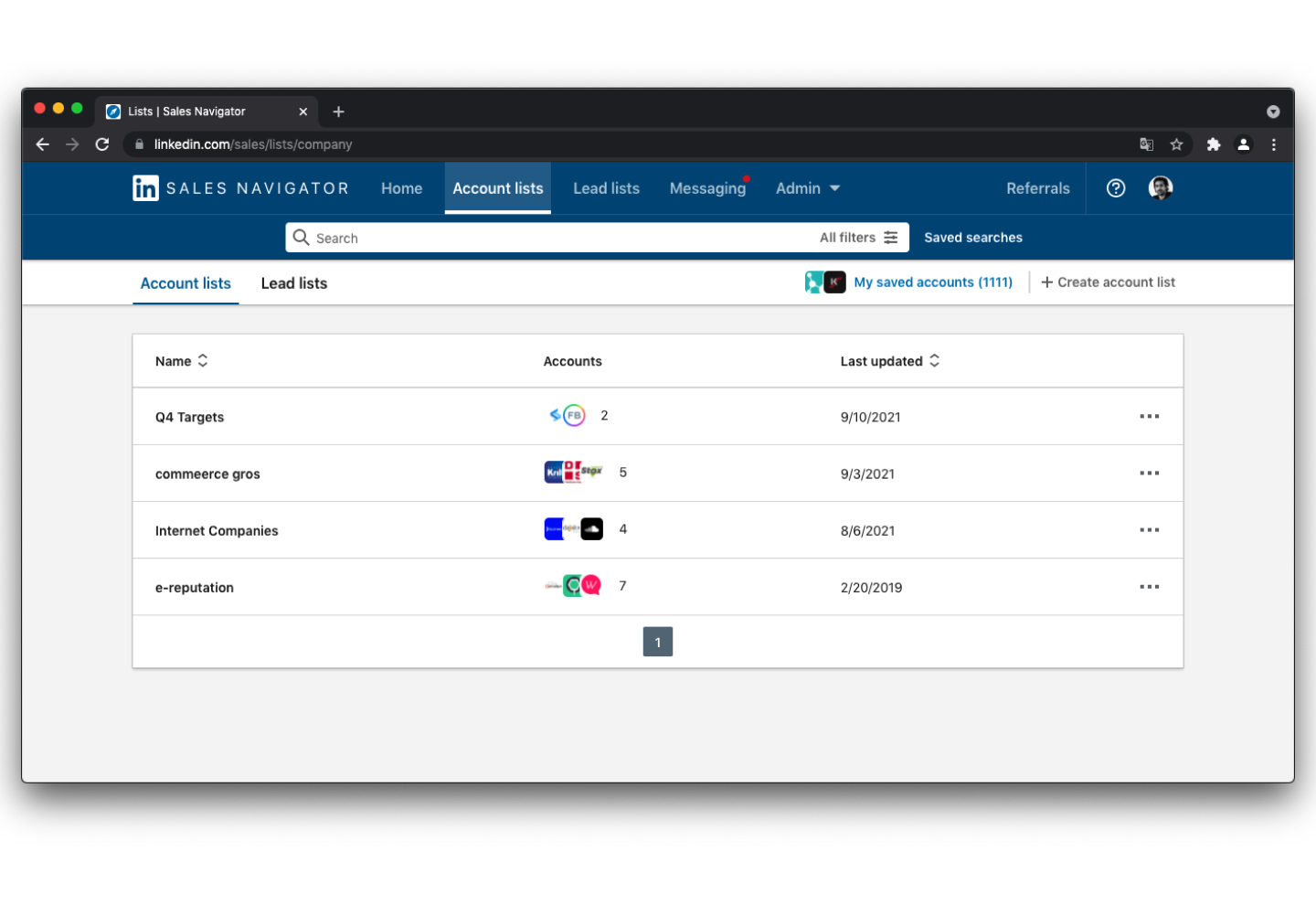This screenshot has height=905, width=1316.
Task: Open My saved accounts link
Action: (933, 282)
